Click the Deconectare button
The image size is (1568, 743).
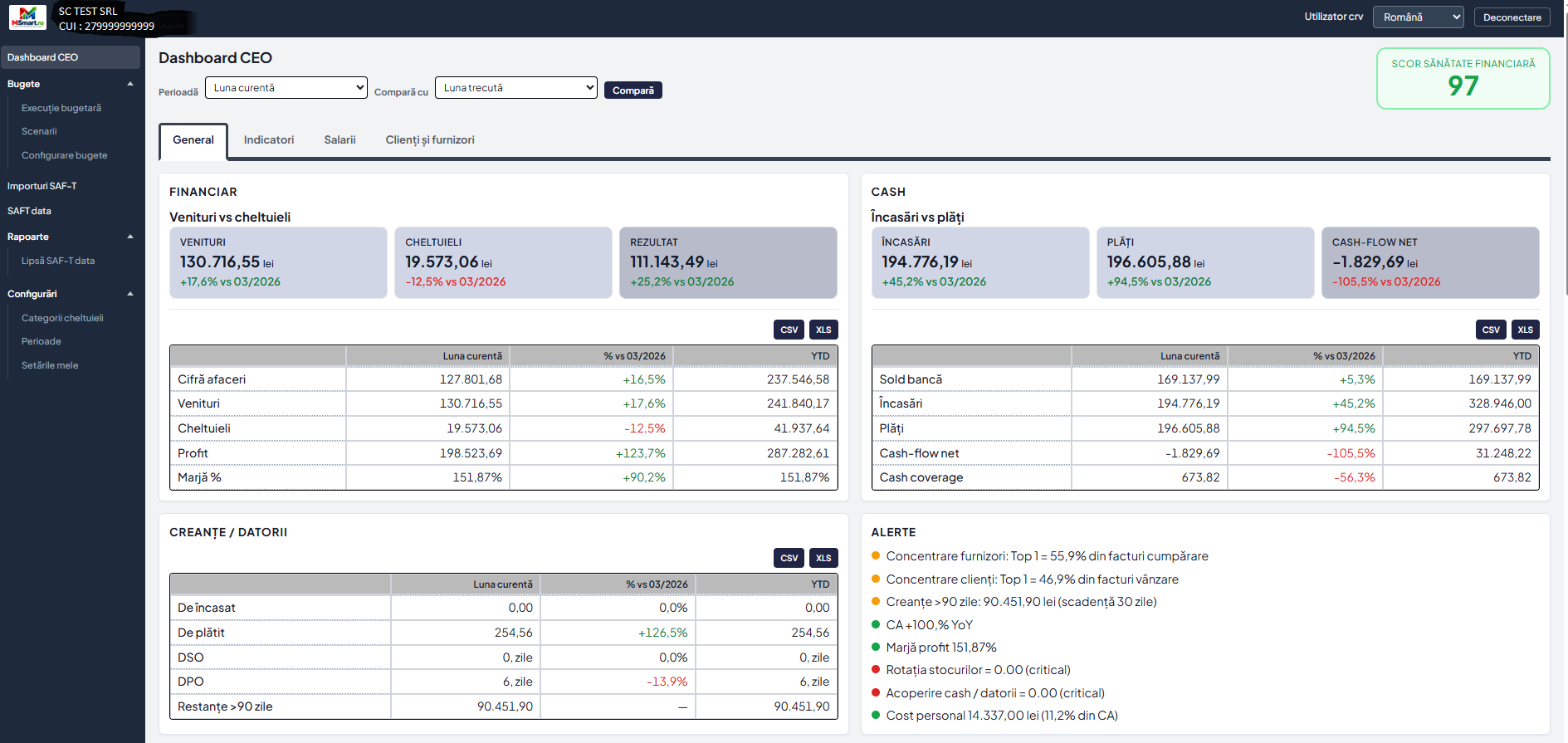(1512, 17)
